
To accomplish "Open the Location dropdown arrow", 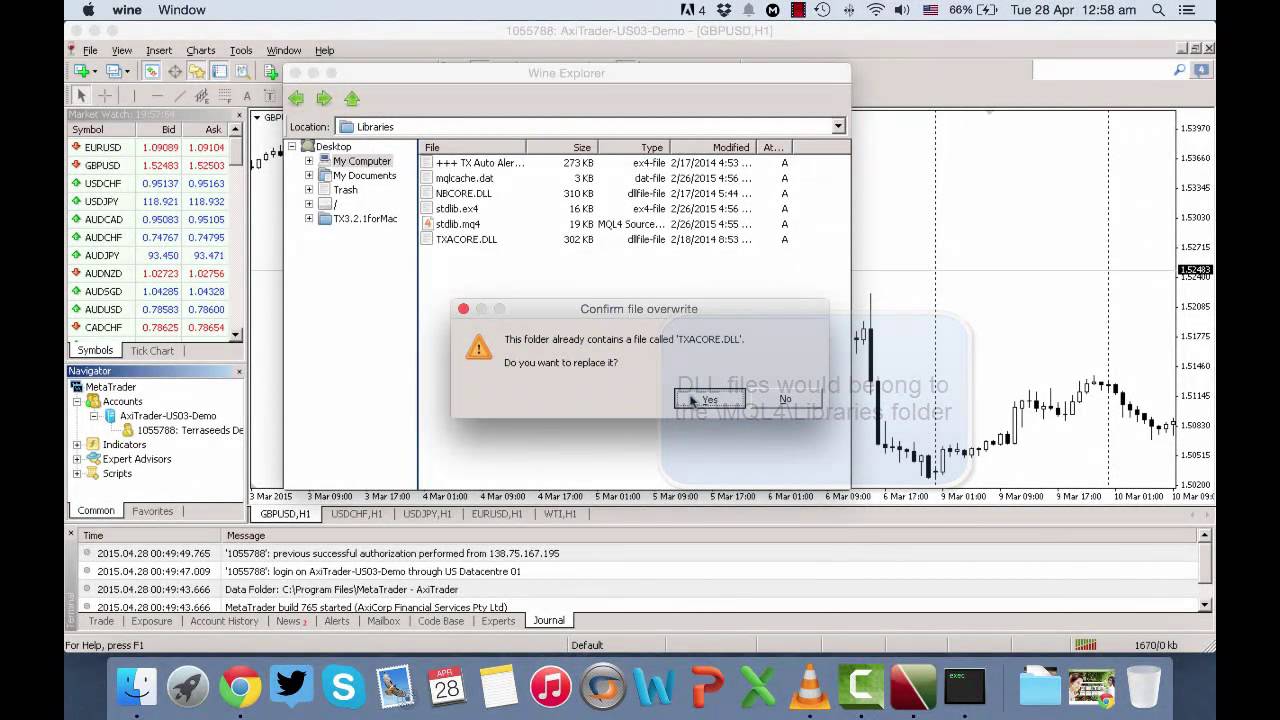I will pyautogui.click(x=838, y=126).
